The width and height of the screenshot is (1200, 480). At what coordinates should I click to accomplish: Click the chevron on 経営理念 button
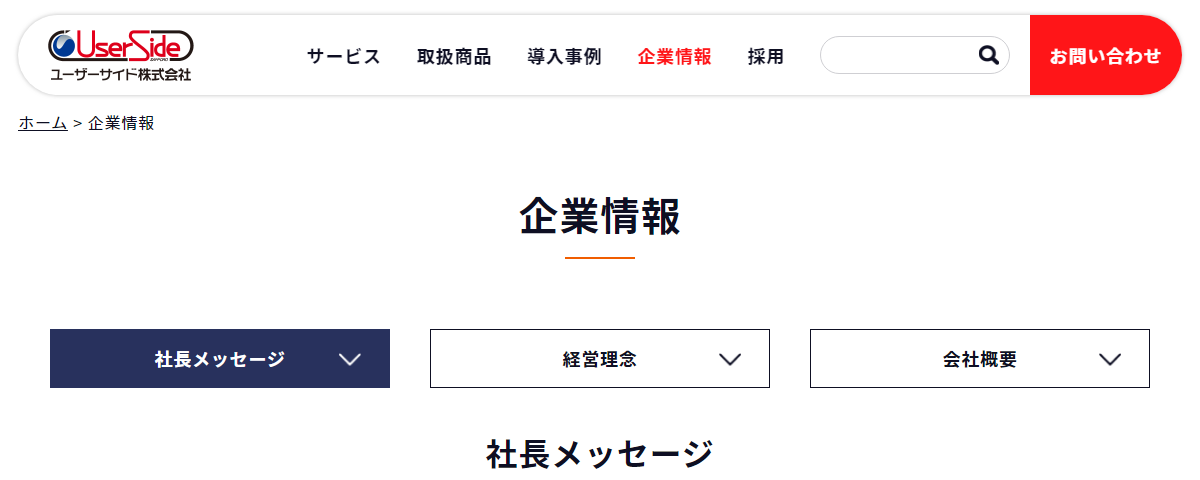(x=730, y=359)
